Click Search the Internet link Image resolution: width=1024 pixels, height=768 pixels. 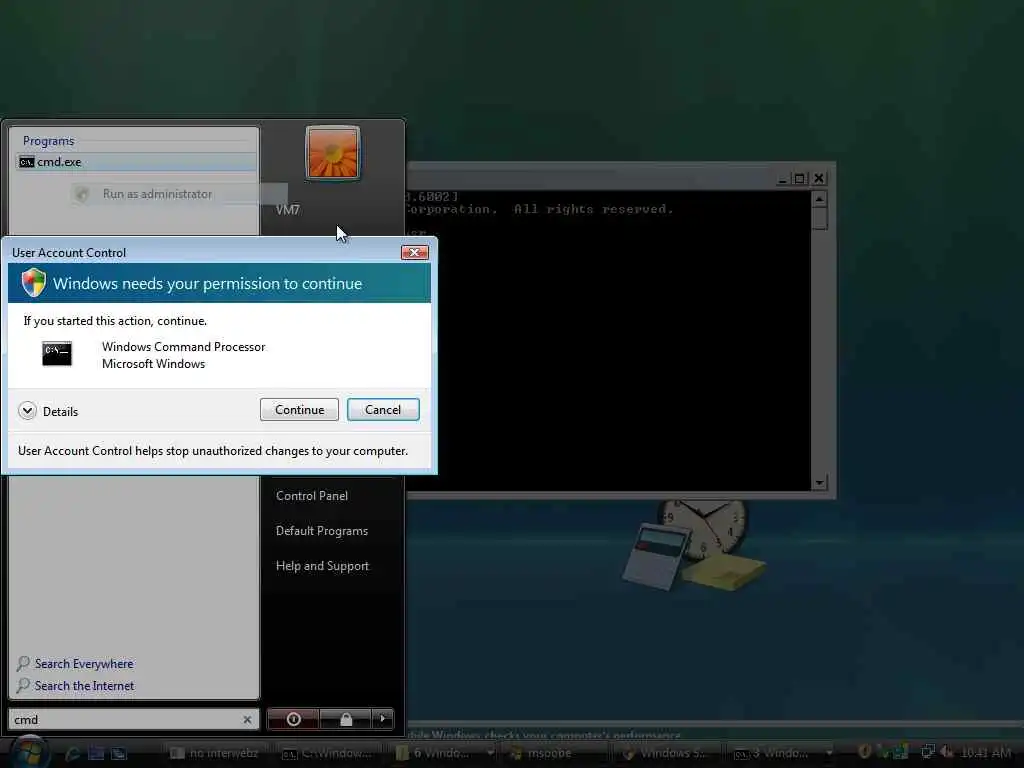point(84,686)
